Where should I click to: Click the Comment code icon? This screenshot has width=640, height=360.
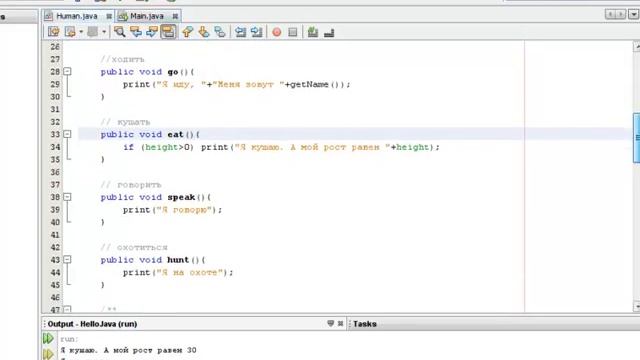point(313,32)
